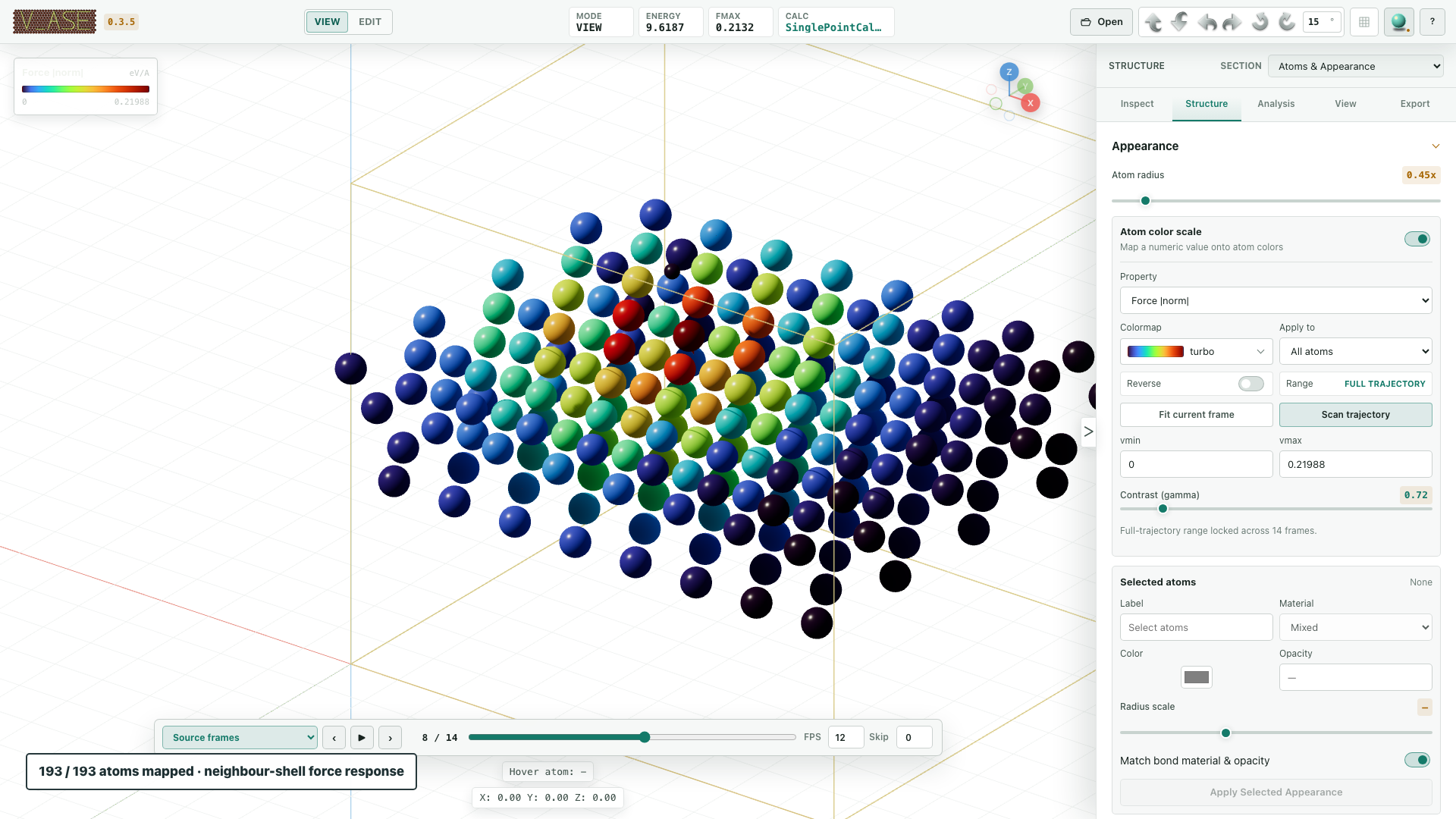Open the Property dropdown set to Force |norm|
This screenshot has width=1456, height=819.
[1276, 301]
